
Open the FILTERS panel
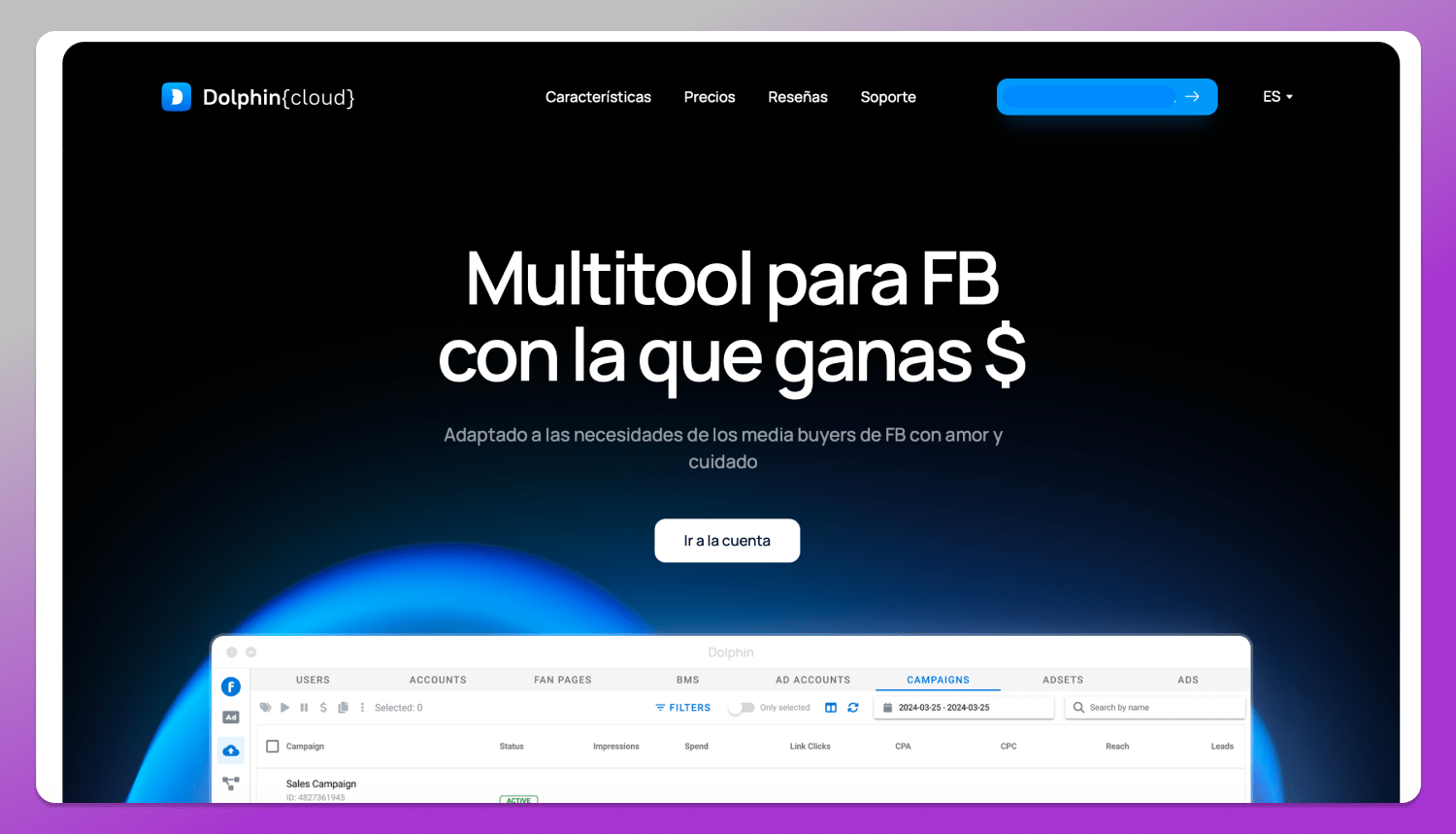tap(683, 708)
